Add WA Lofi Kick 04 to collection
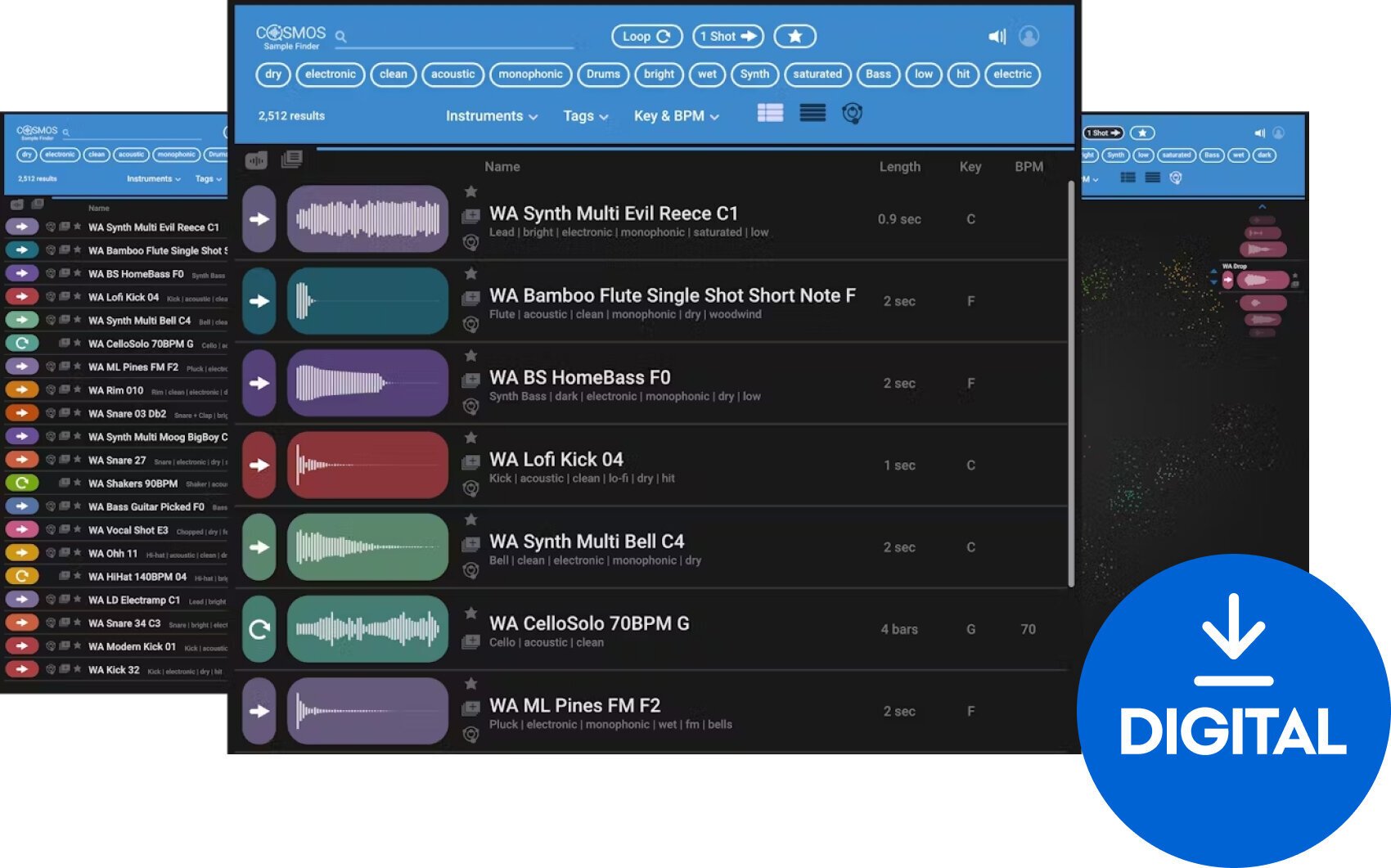 [x=470, y=462]
